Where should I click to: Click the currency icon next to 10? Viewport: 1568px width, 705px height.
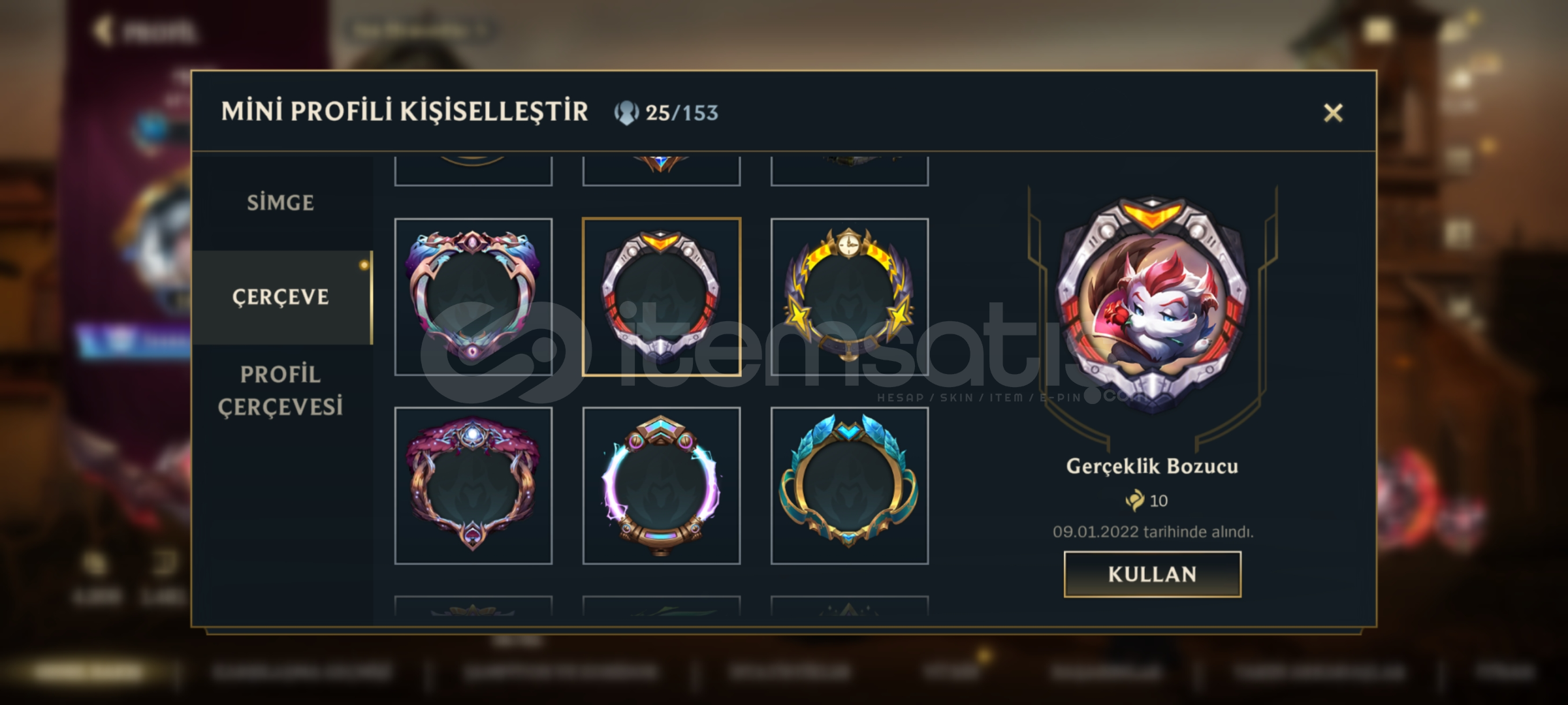(1135, 501)
